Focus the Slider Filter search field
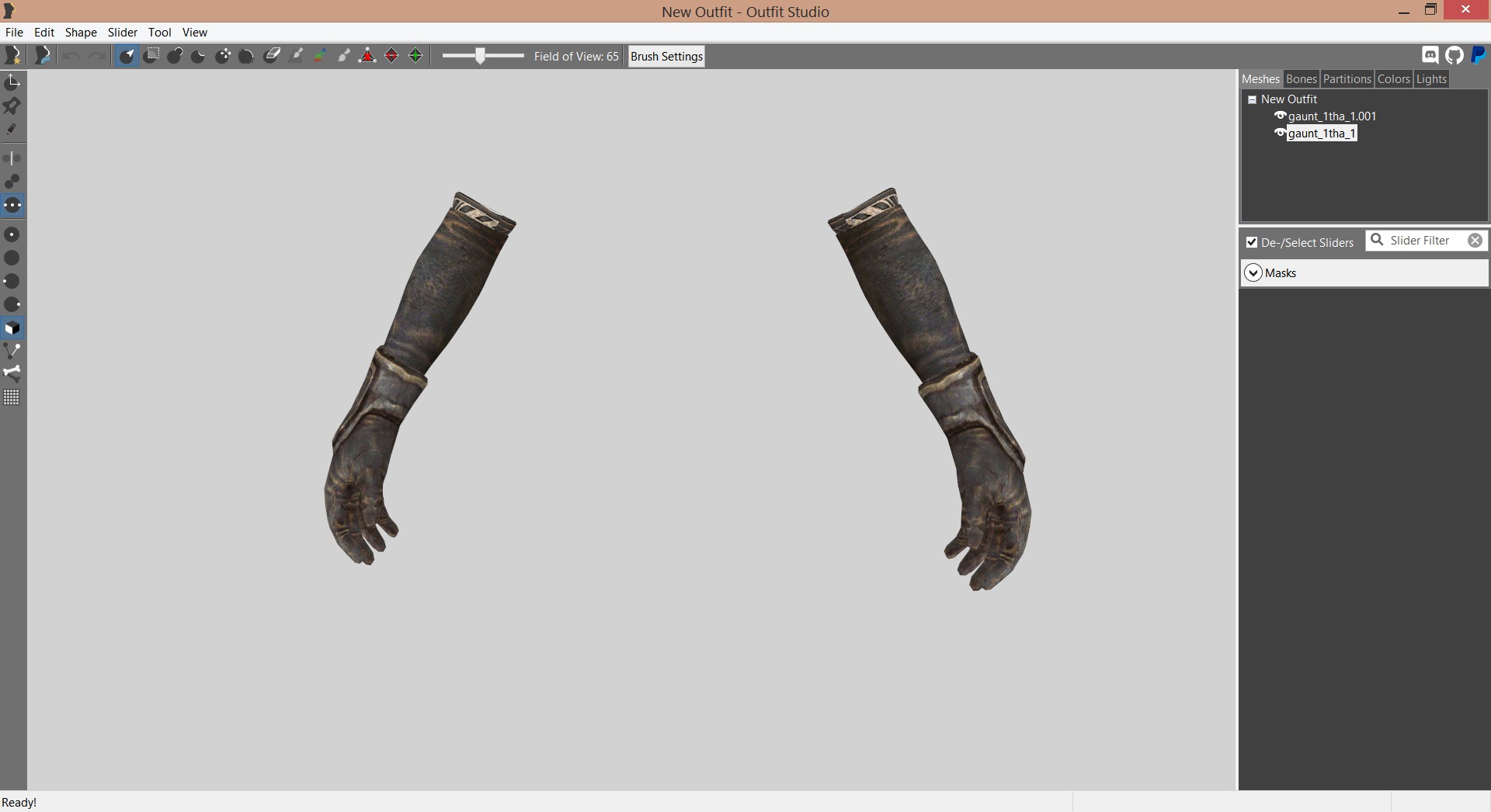Screen dimensions: 1491x812 click(1427, 241)
